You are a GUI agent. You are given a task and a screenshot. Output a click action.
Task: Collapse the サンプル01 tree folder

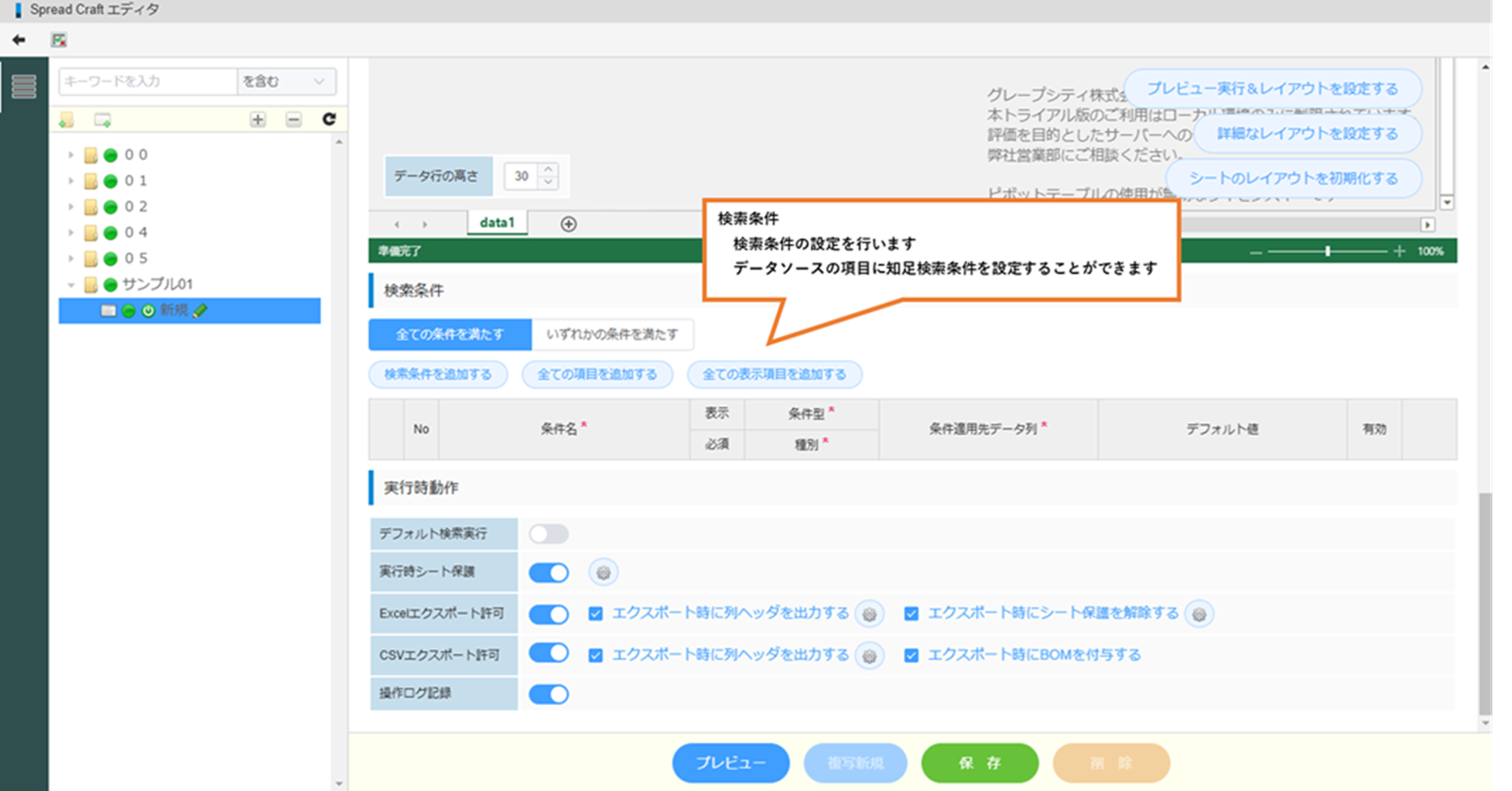(71, 285)
